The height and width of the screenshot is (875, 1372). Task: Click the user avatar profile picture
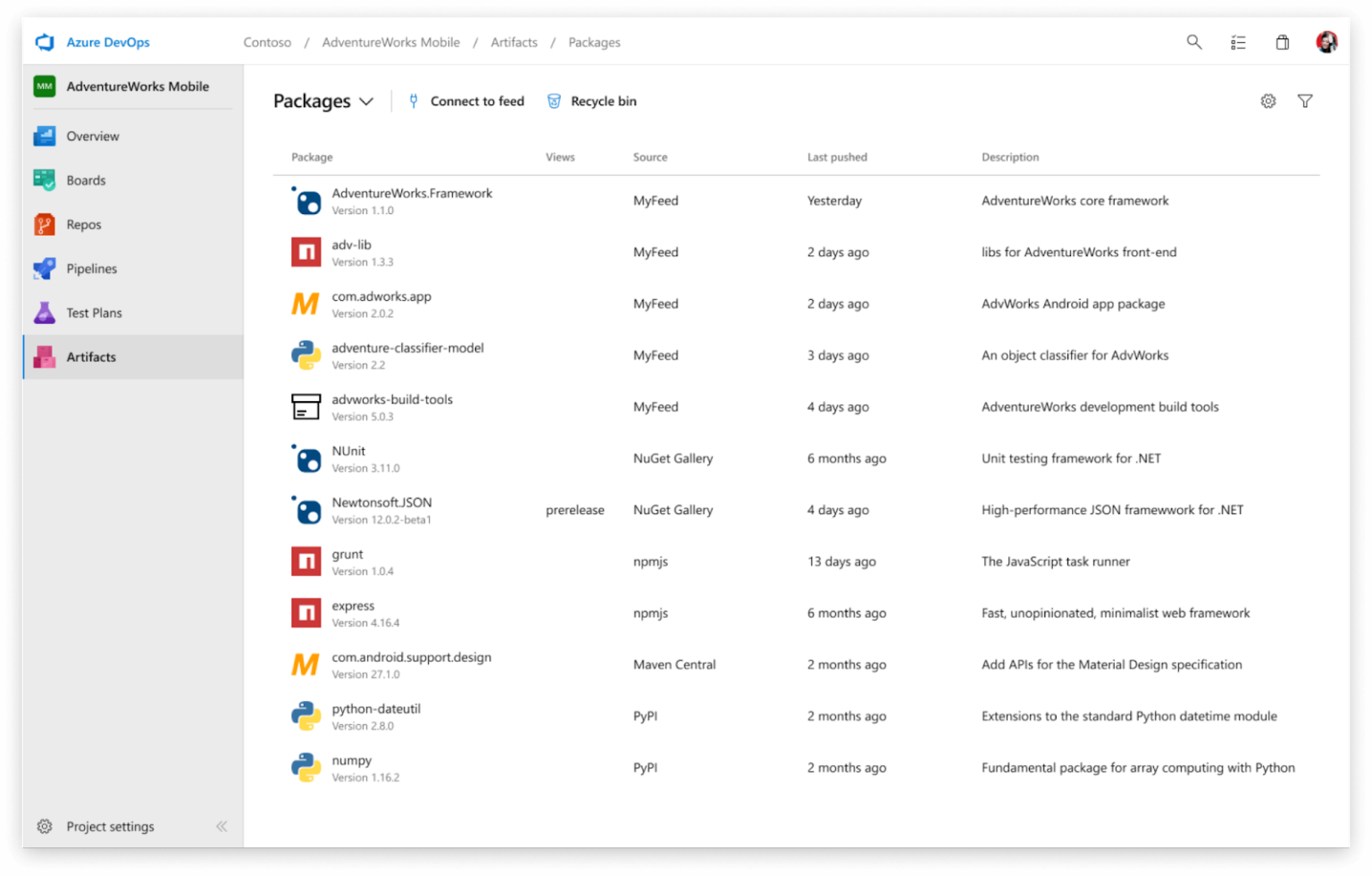(1327, 42)
